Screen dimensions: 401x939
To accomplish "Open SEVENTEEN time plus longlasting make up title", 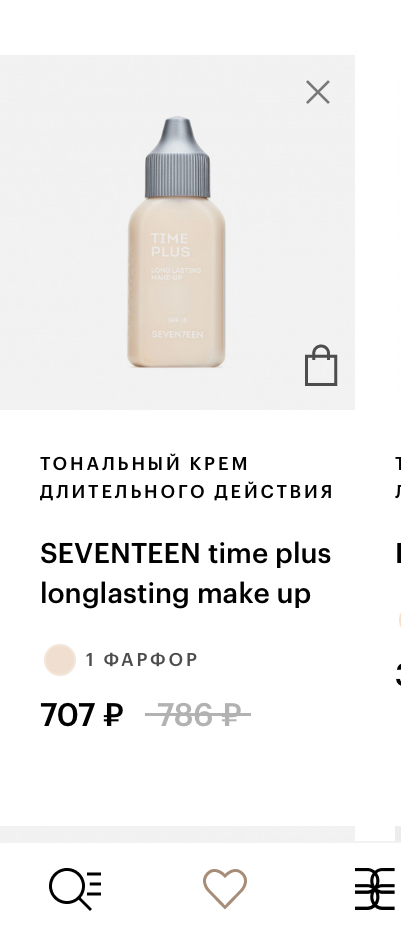I will pos(186,573).
